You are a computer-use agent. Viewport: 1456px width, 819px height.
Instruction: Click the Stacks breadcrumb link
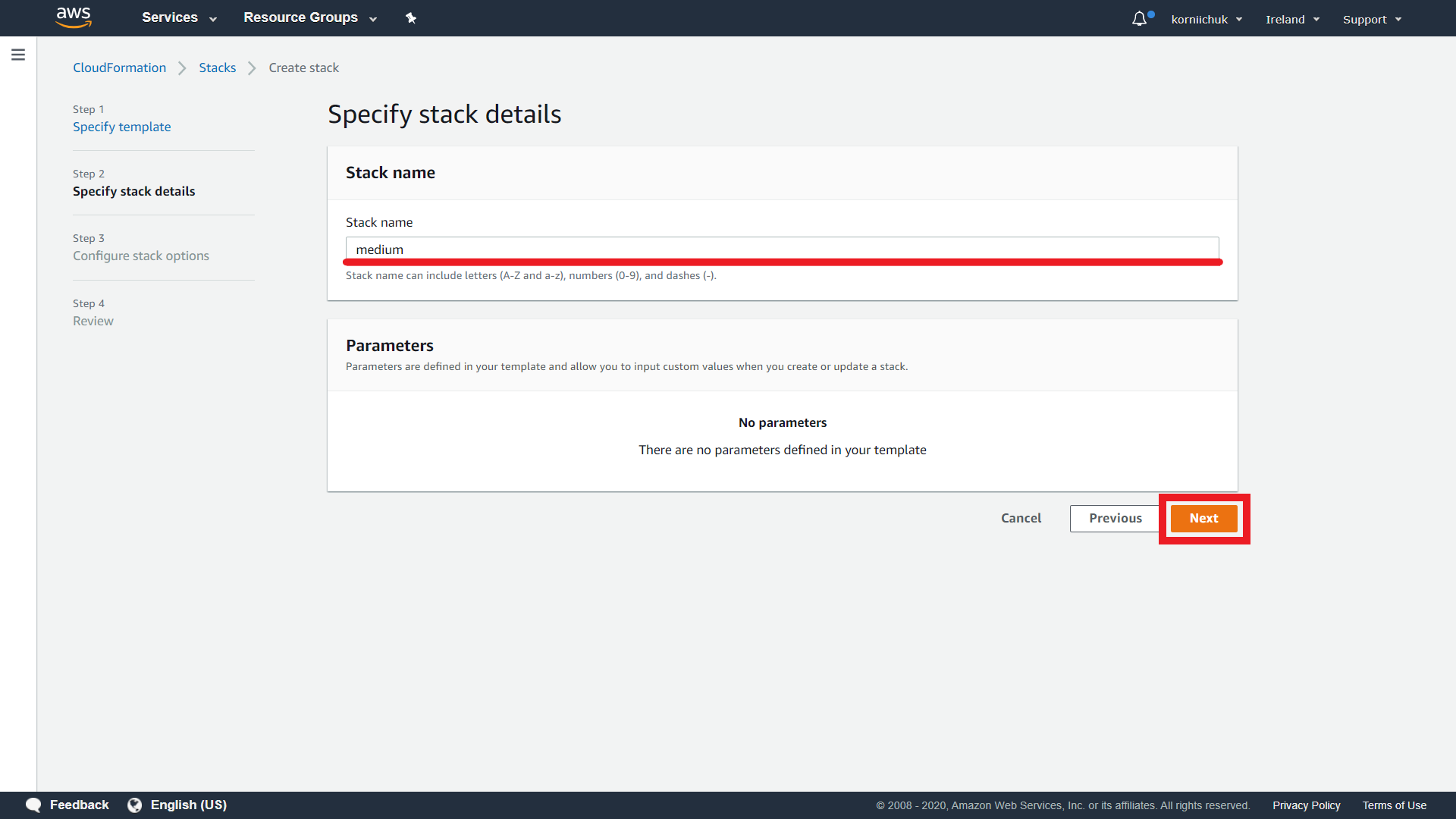tap(216, 68)
